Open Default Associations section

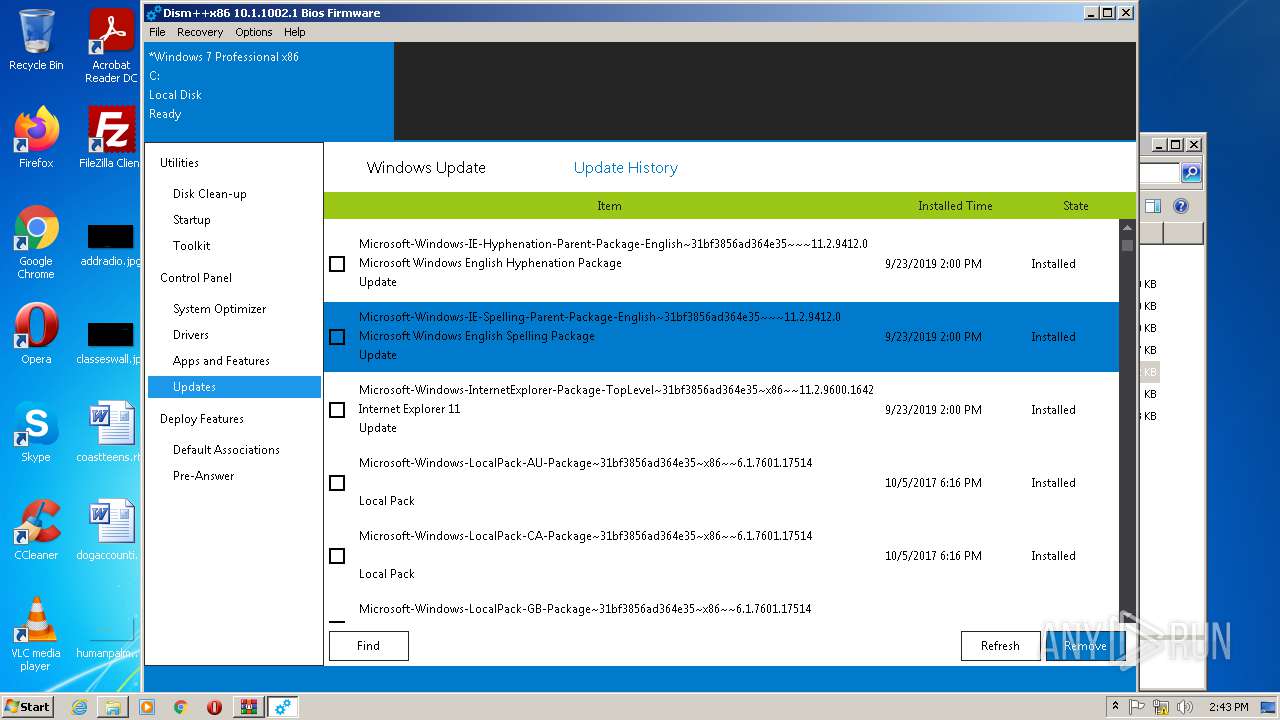click(x=226, y=450)
